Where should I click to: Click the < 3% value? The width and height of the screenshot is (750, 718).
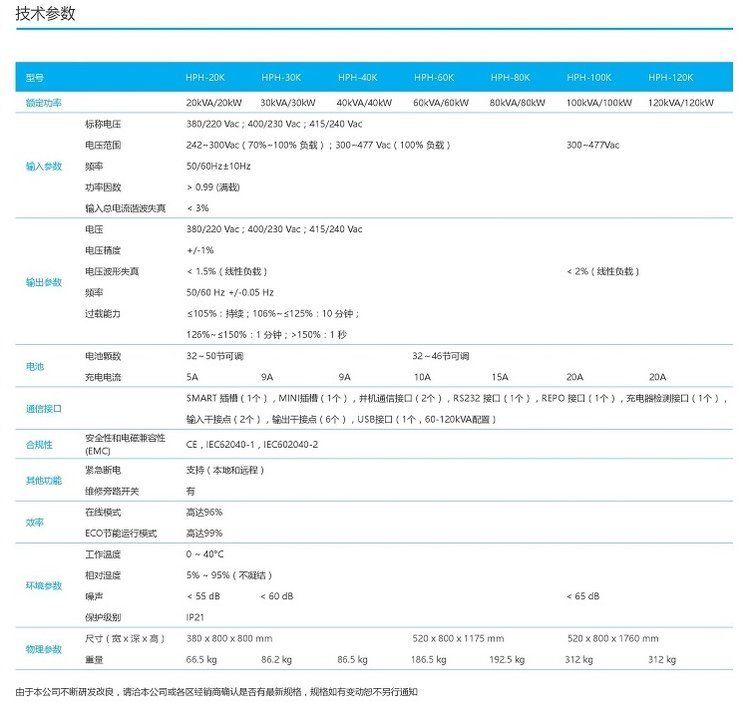tap(198, 208)
